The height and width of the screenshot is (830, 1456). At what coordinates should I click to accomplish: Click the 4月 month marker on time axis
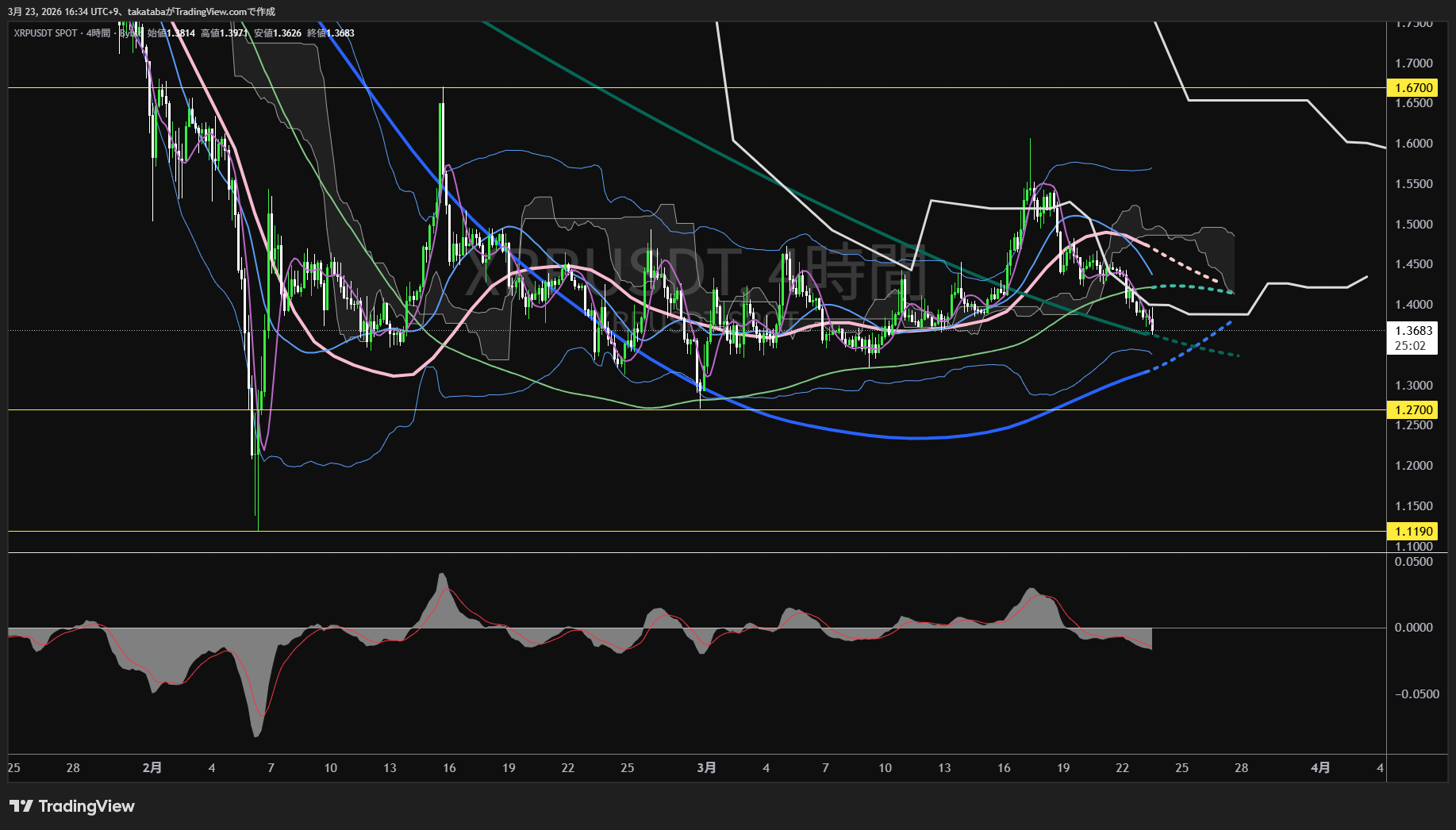click(x=1320, y=768)
